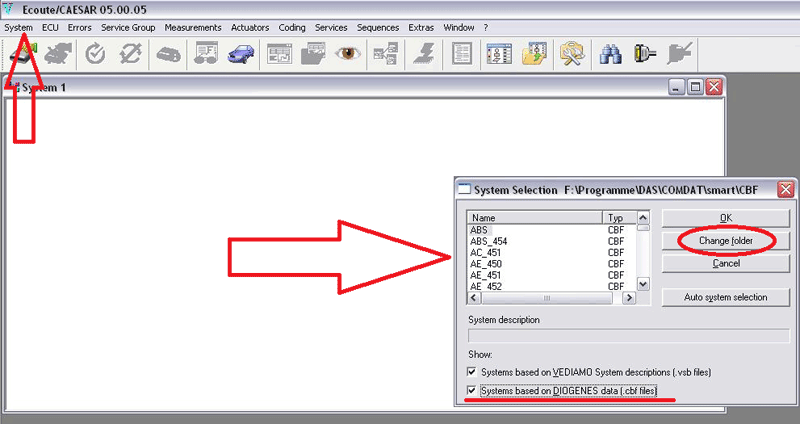Sort list by the Typ column header
The image size is (800, 424).
[619, 218]
